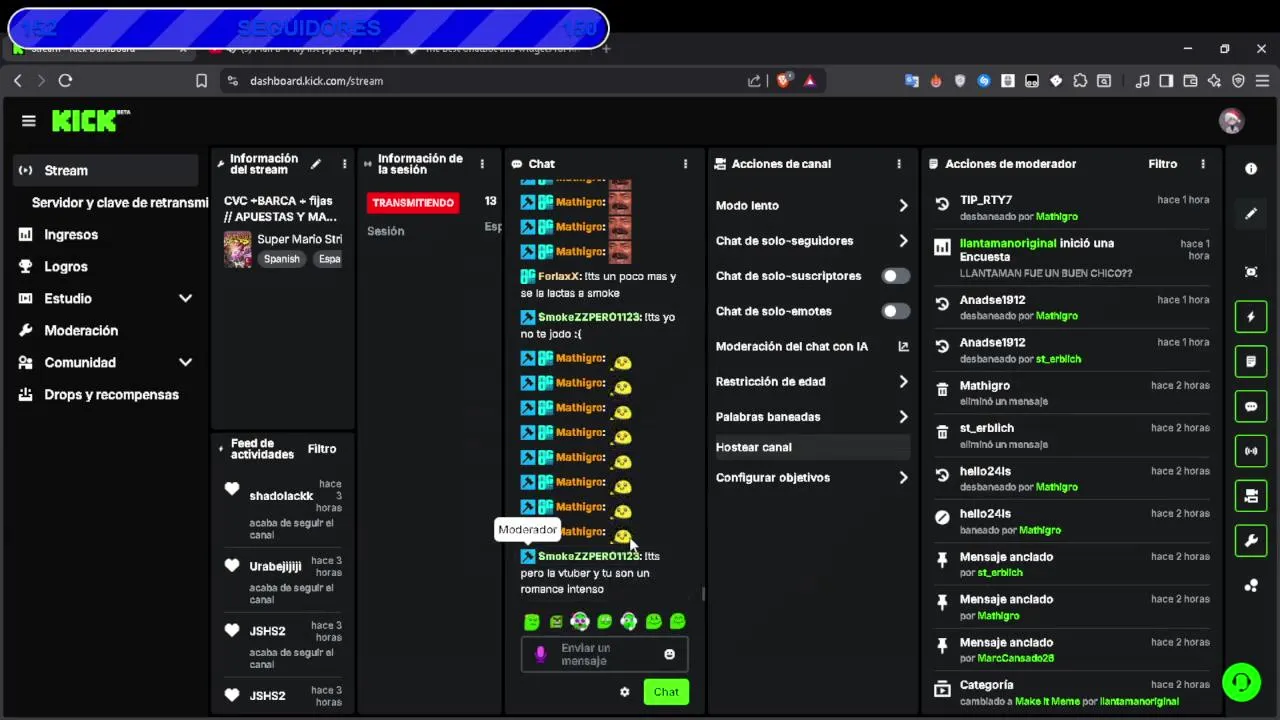Image resolution: width=1280 pixels, height=720 pixels.
Task: Bookmark the page using browser bookmark icon
Action: 201,81
